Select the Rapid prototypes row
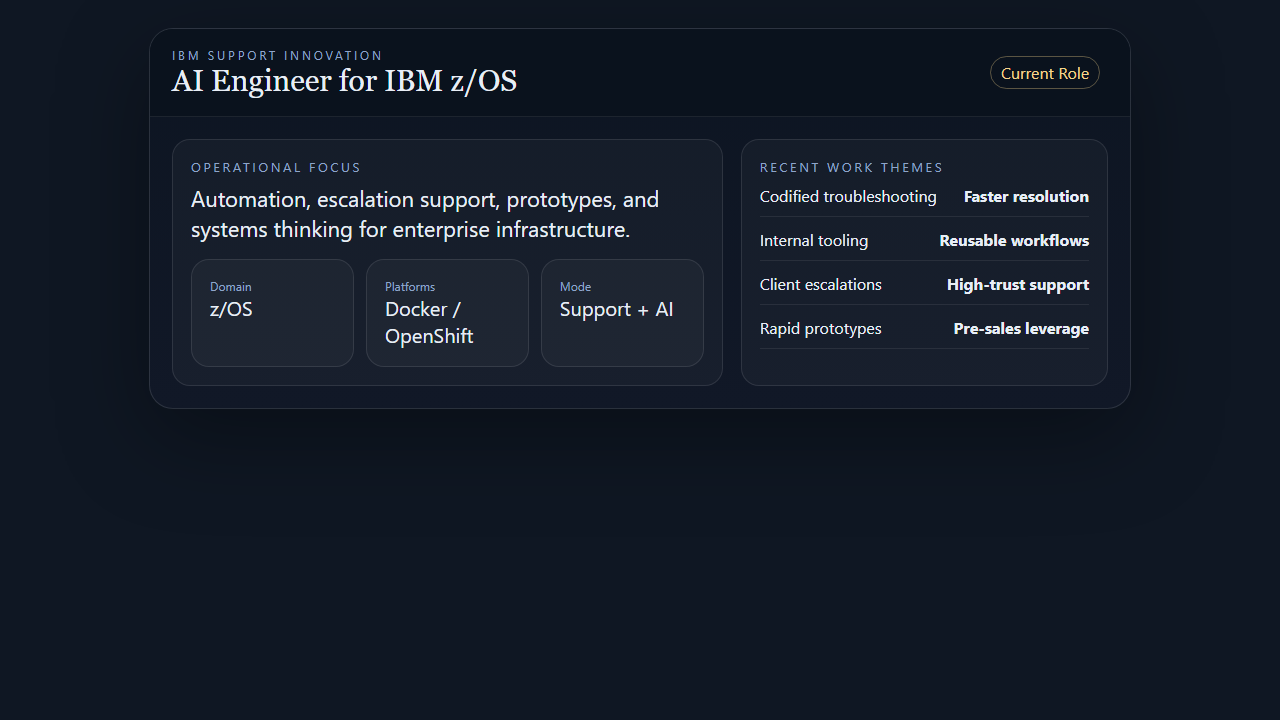The image size is (1280, 720). click(820, 328)
